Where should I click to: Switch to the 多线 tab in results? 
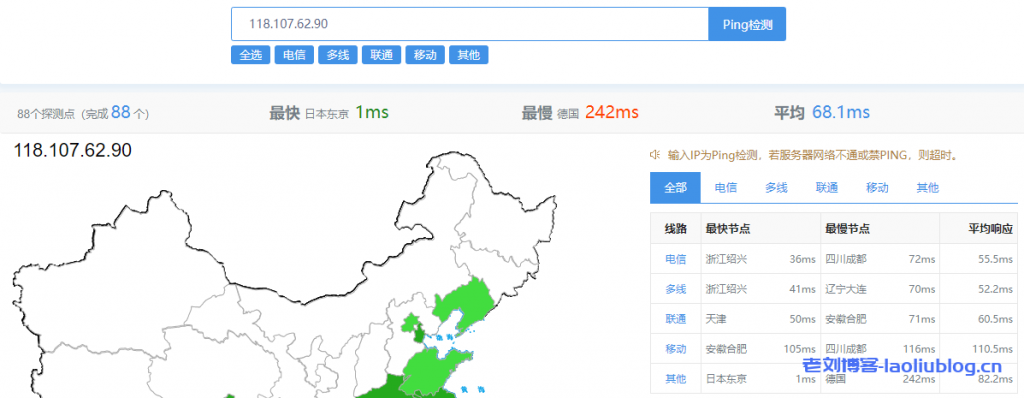[x=776, y=188]
